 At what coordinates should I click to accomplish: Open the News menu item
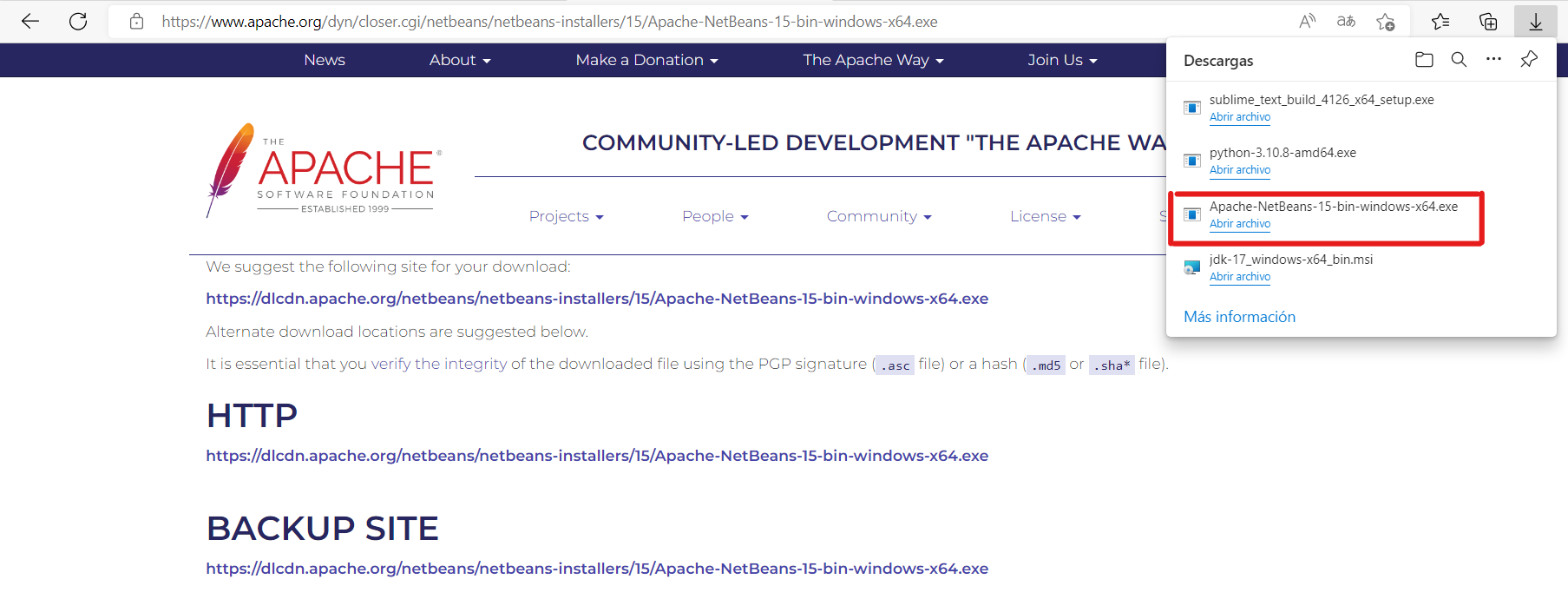[325, 60]
